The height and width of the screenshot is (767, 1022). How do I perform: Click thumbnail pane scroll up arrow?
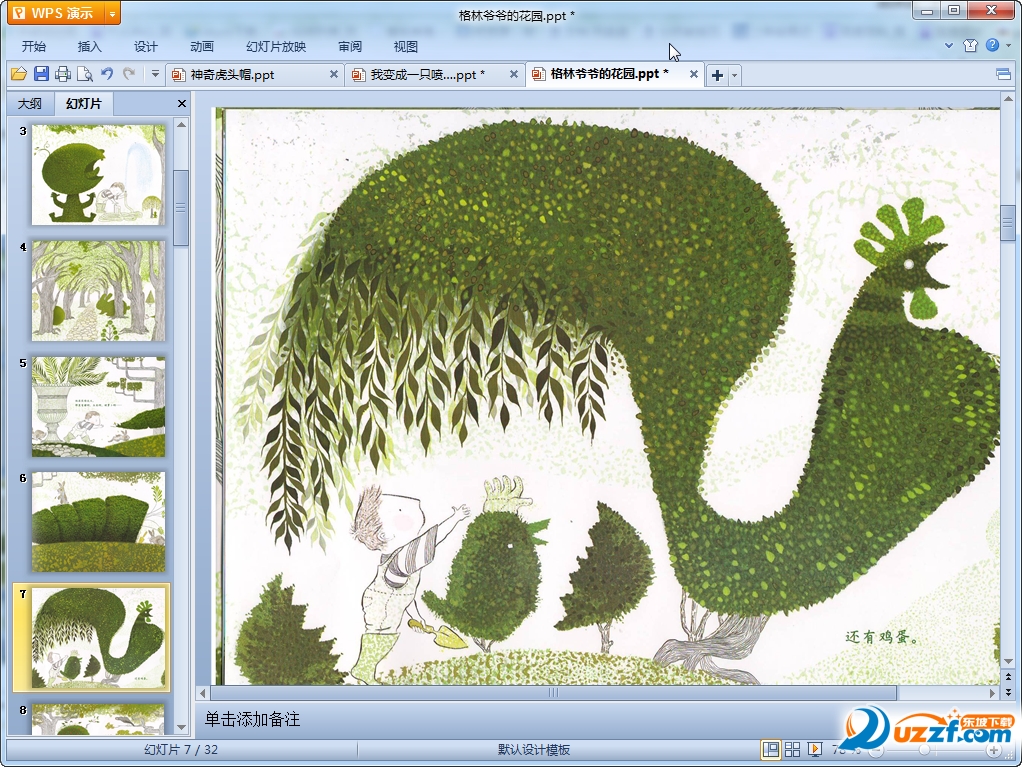[182, 124]
